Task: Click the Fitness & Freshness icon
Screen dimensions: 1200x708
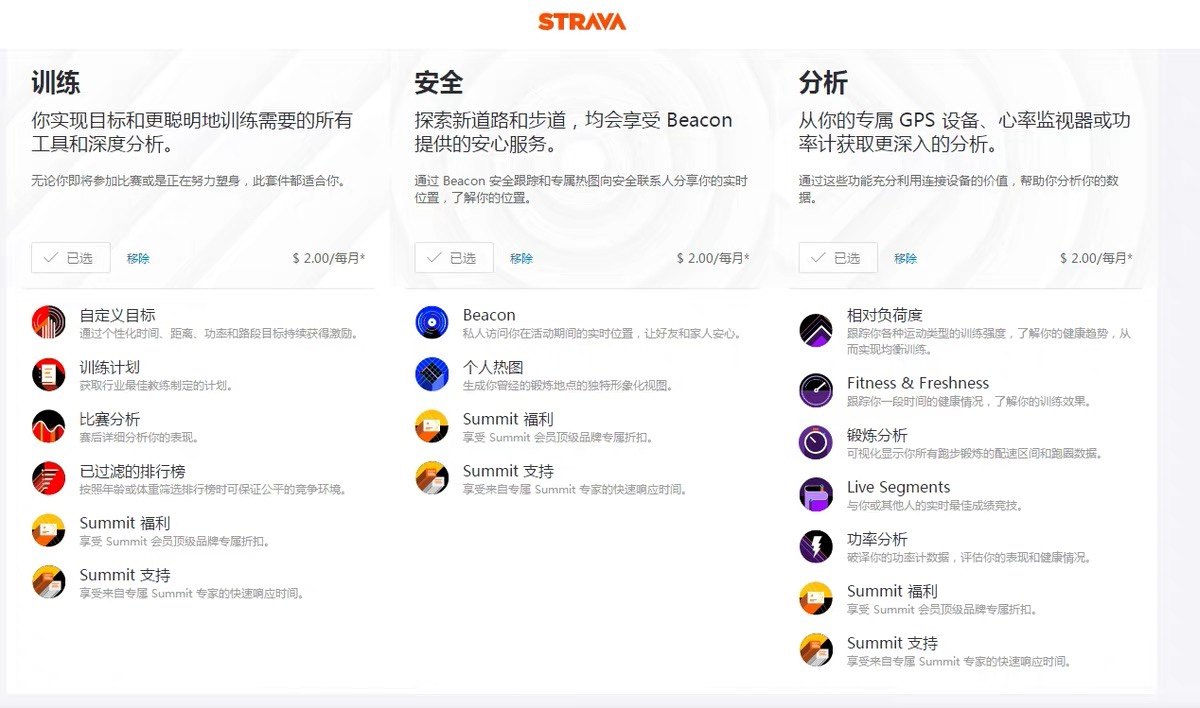Action: (x=816, y=390)
